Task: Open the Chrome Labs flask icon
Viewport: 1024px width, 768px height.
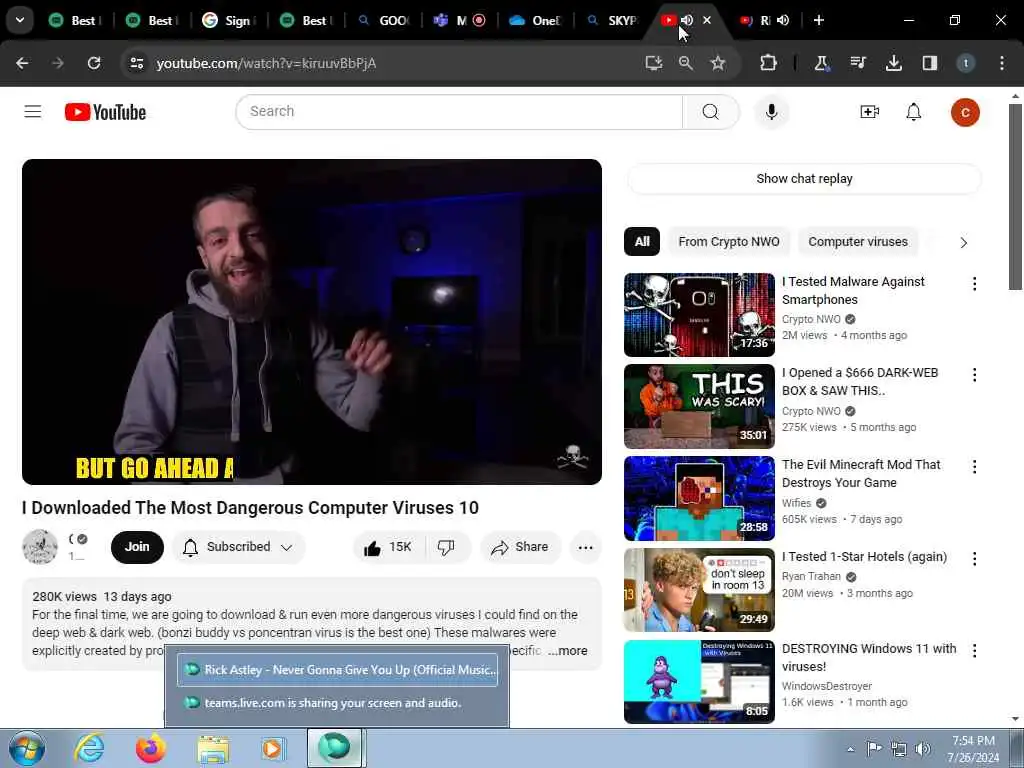Action: coord(821,63)
